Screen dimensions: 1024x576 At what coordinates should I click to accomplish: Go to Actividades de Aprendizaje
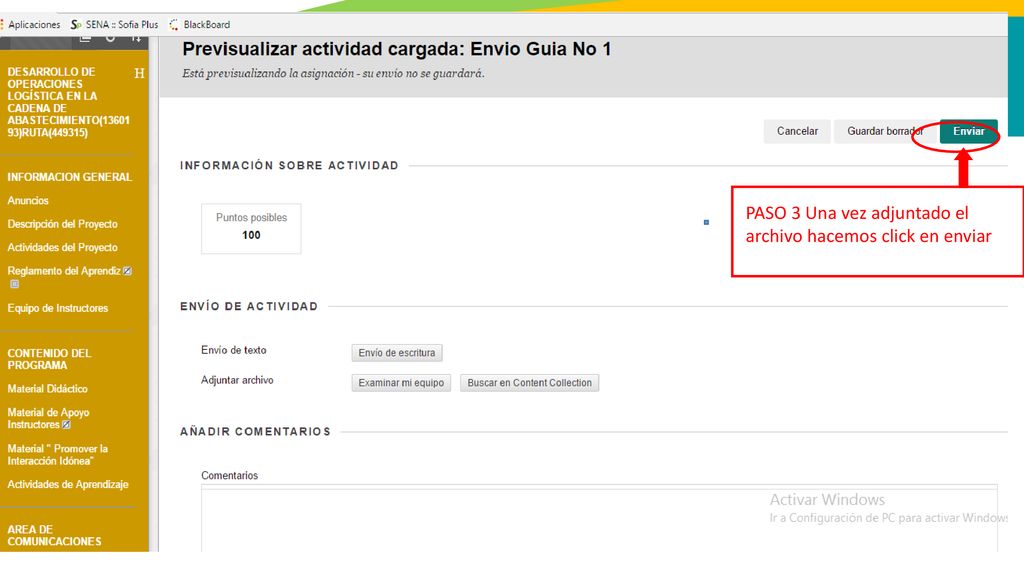pos(68,485)
